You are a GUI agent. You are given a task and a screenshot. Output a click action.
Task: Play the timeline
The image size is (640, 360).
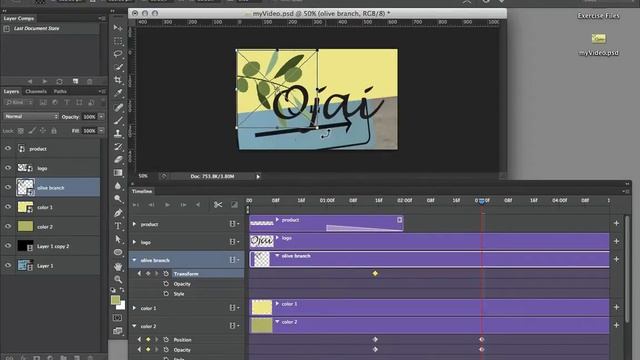pos(167,204)
